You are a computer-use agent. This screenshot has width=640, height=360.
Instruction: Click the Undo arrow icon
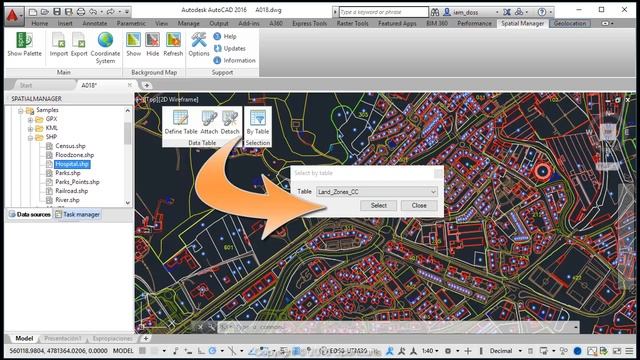[93, 12]
